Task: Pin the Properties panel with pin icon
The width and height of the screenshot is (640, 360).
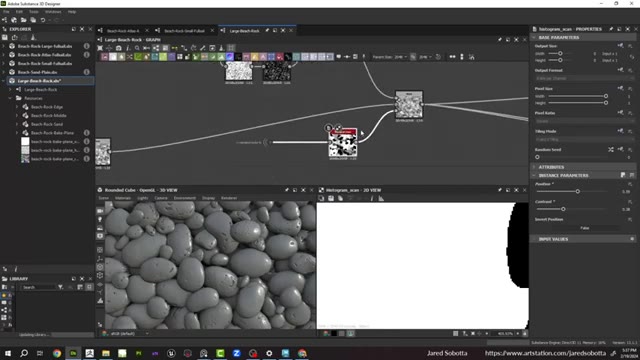Action: tap(611, 29)
